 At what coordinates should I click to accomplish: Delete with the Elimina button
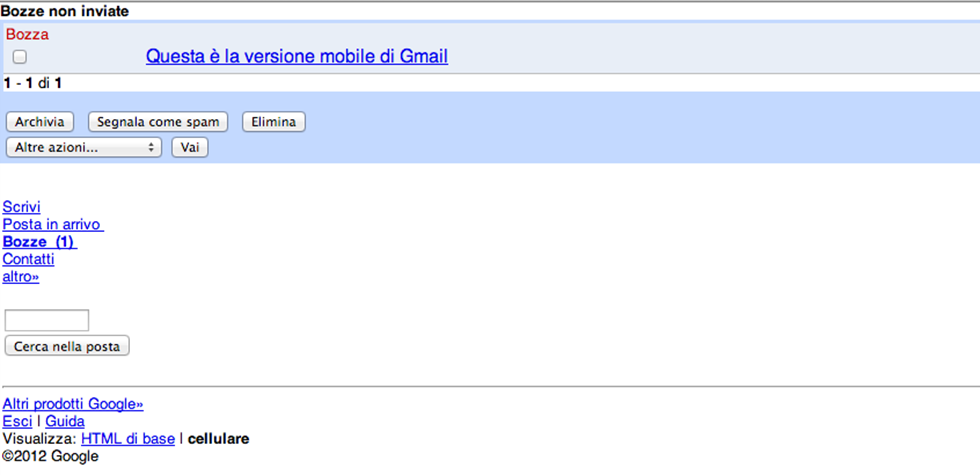pos(274,122)
